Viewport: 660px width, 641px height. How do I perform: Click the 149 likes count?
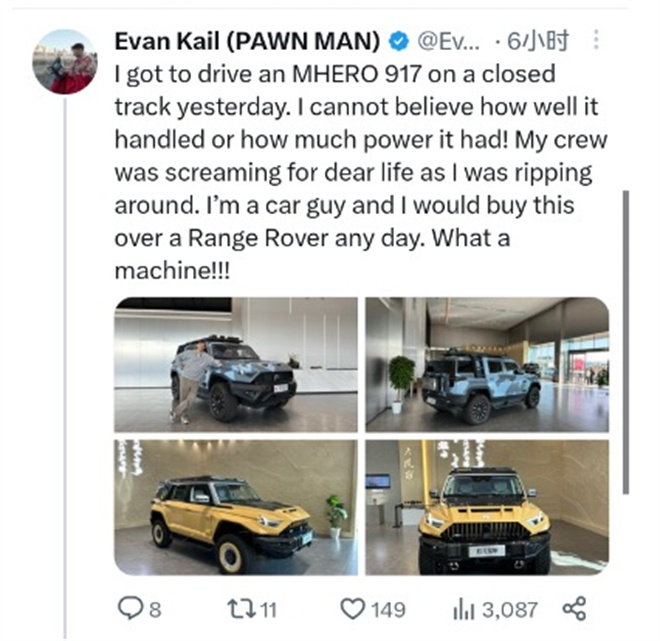tap(387, 609)
